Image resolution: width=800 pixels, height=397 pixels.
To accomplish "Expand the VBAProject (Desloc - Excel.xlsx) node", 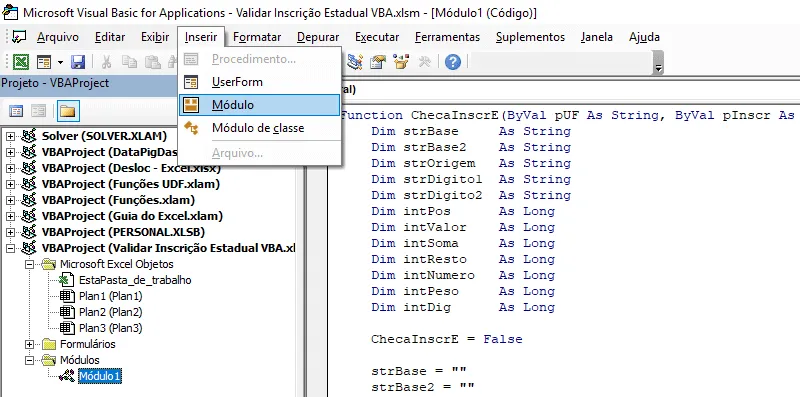I will [11, 168].
